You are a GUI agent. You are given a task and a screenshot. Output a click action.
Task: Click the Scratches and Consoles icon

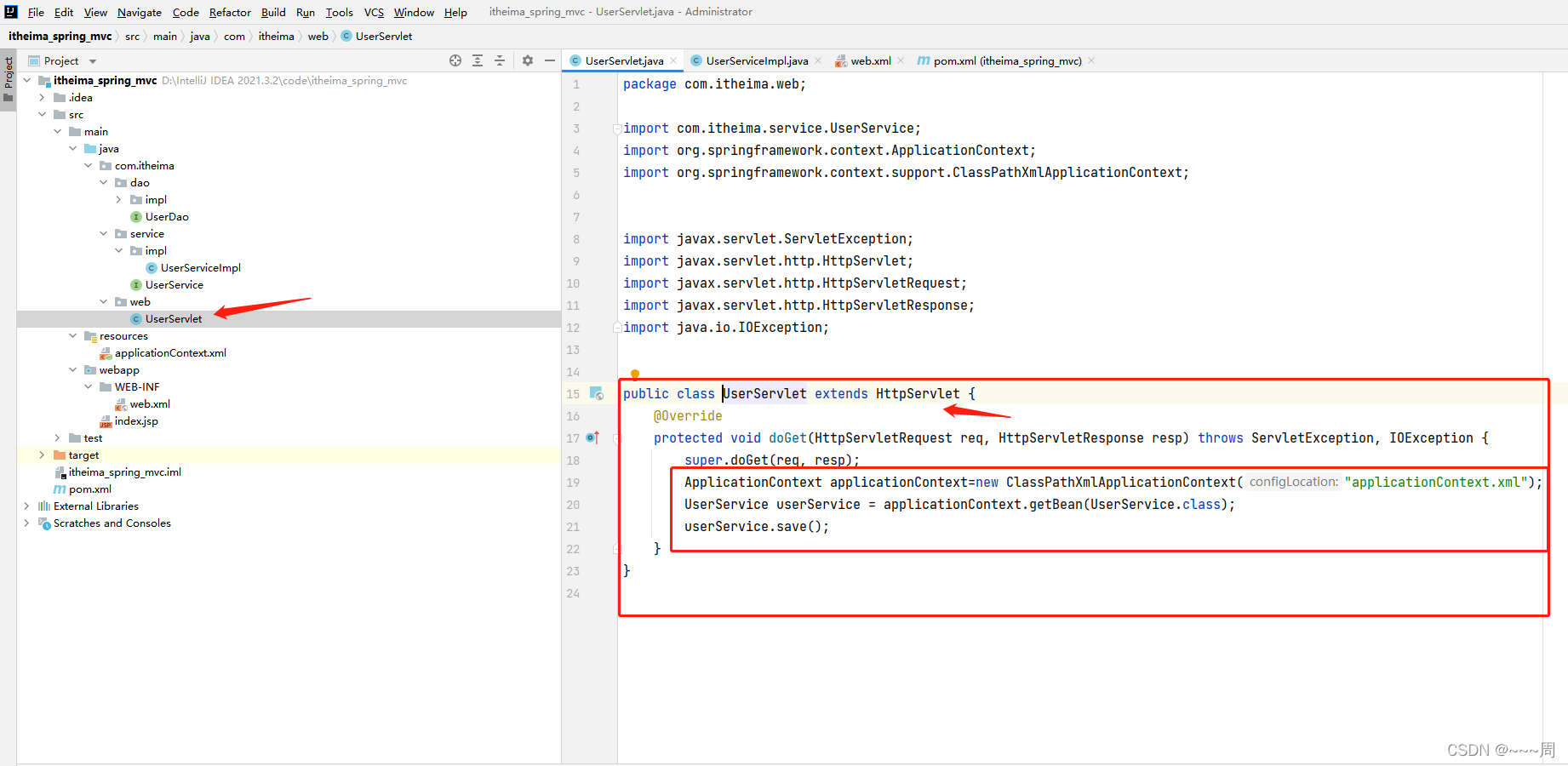tap(44, 523)
